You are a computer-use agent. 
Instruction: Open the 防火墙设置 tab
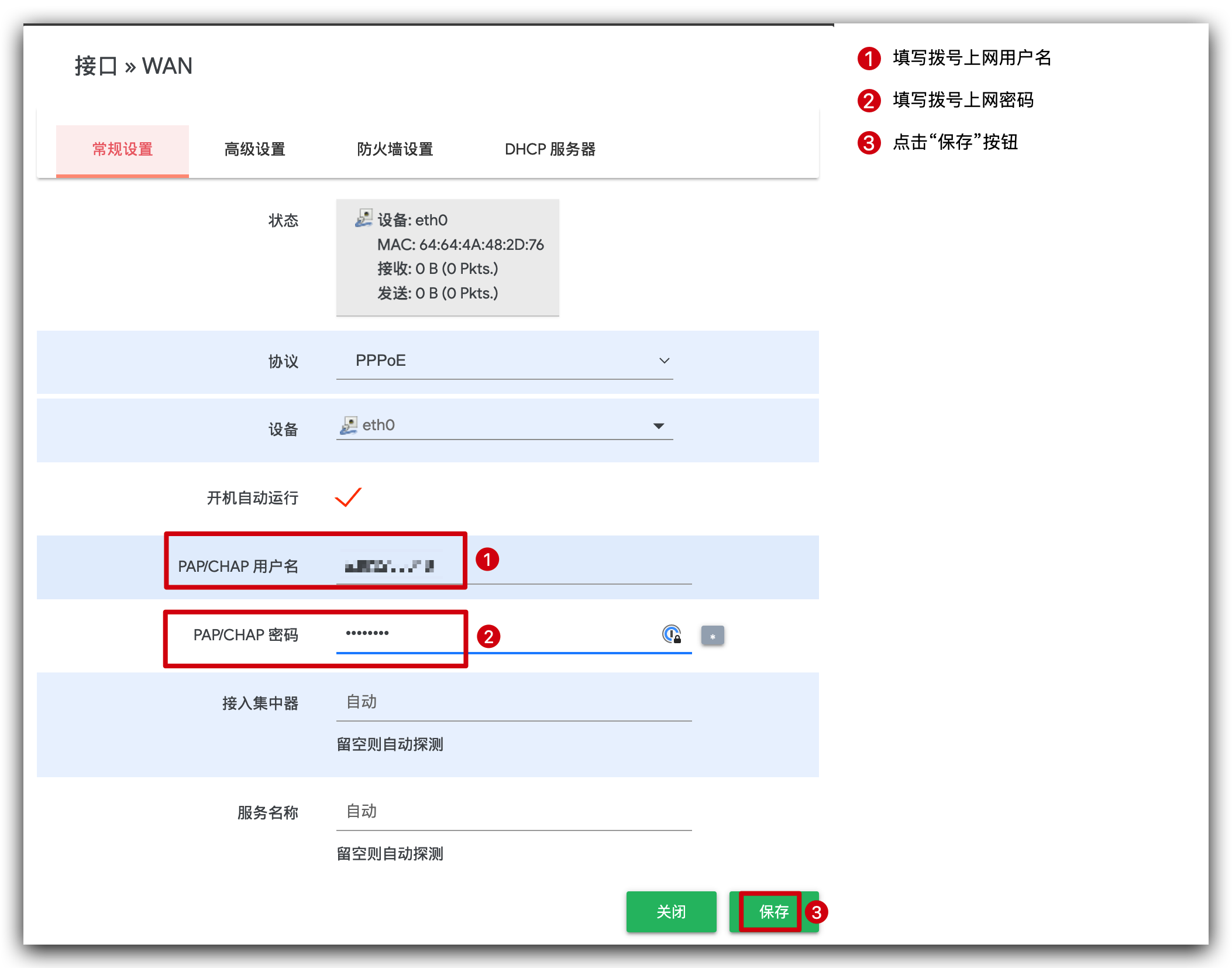pyautogui.click(x=395, y=150)
